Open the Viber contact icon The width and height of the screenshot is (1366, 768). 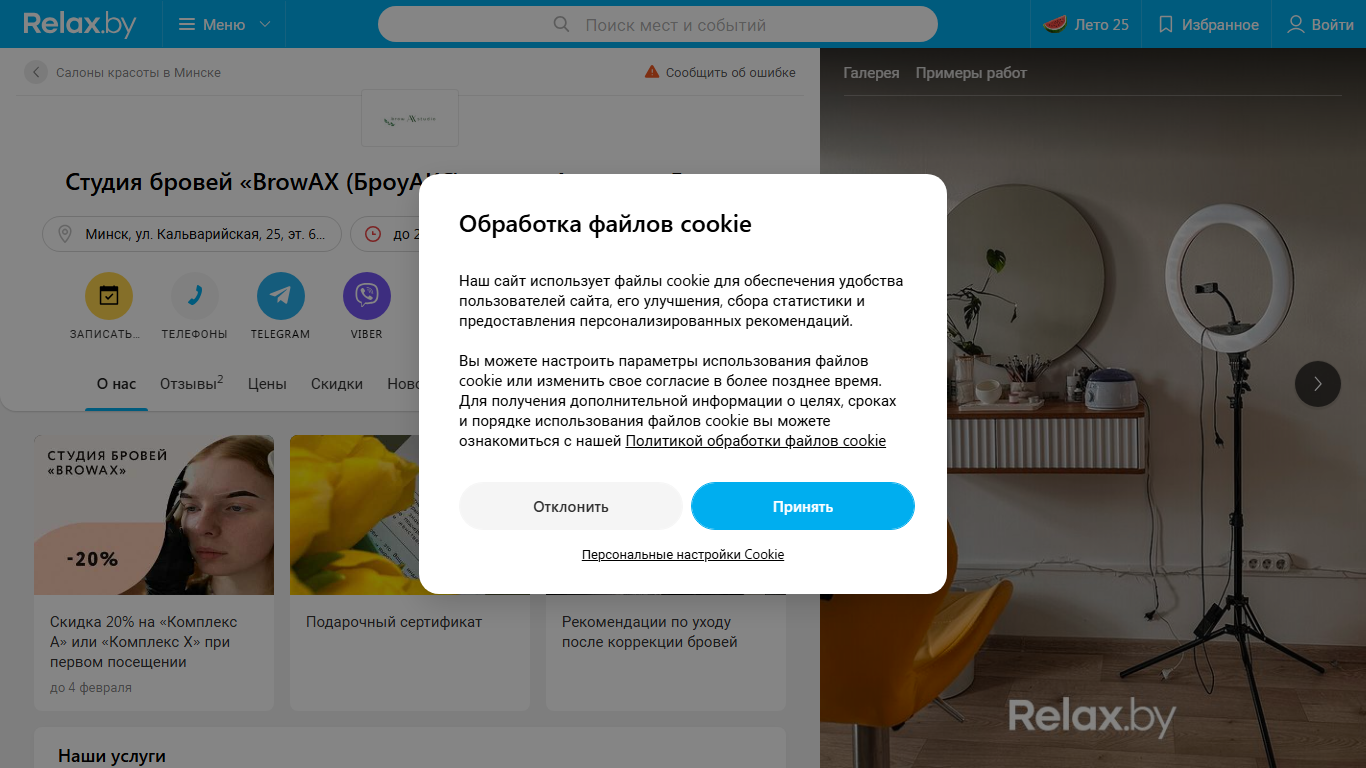tap(367, 296)
